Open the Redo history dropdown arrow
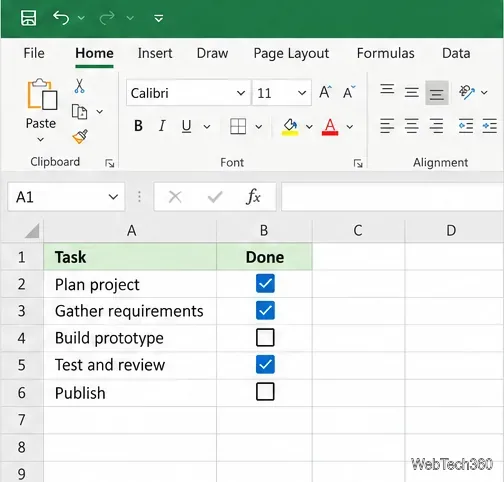Screen dimensions: 504x482 tap(130, 18)
